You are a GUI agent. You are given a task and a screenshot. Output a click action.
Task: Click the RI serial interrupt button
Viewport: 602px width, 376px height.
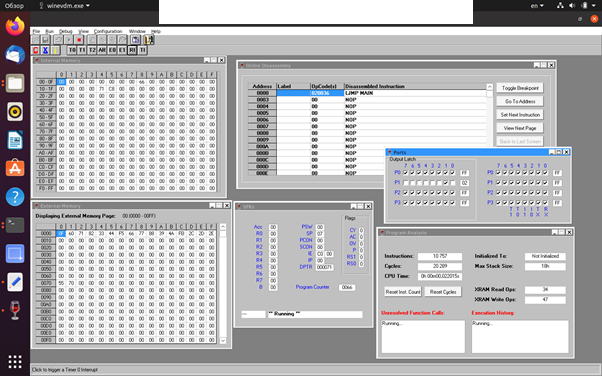point(132,50)
